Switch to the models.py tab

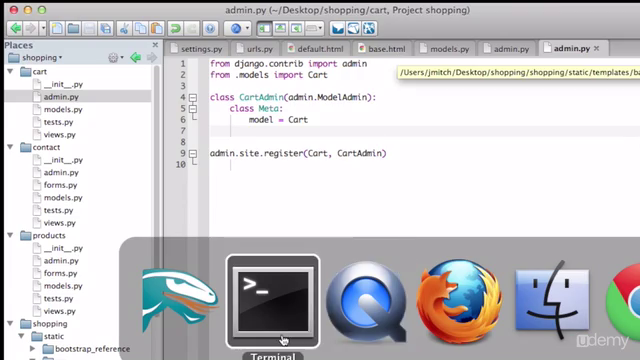[x=444, y=49]
